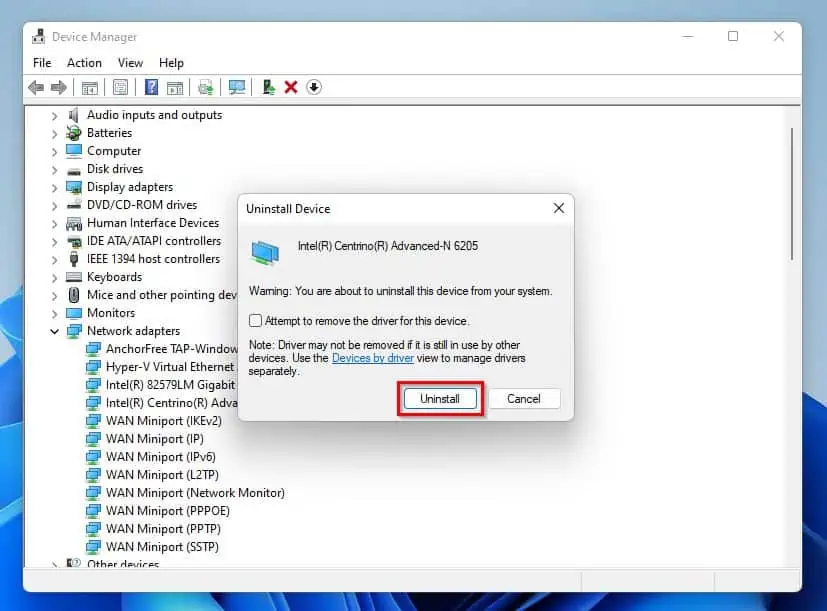The image size is (827, 611).
Task: Open the Devices by driver link
Action: pyautogui.click(x=372, y=358)
